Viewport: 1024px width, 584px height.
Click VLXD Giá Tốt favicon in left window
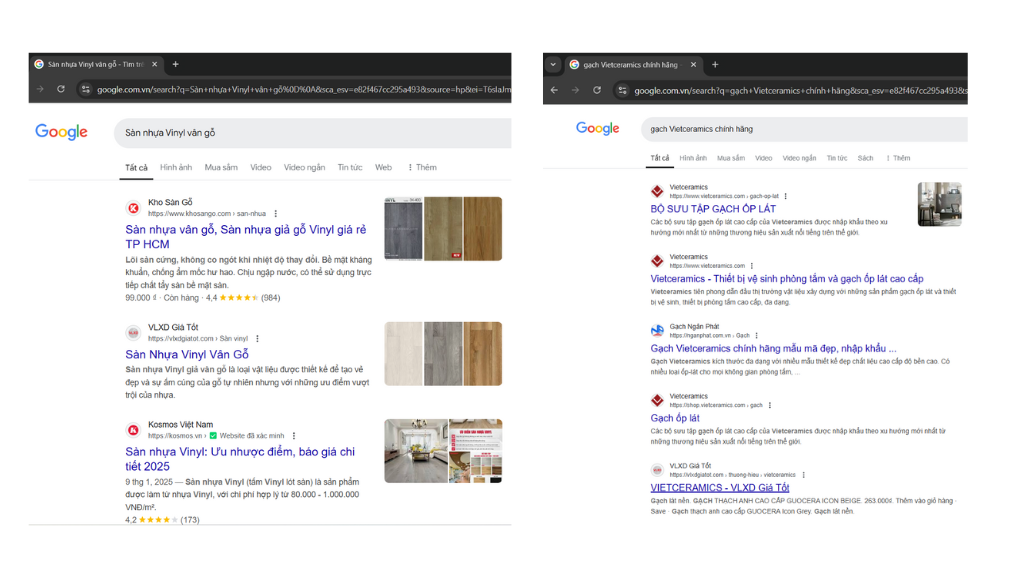[133, 333]
